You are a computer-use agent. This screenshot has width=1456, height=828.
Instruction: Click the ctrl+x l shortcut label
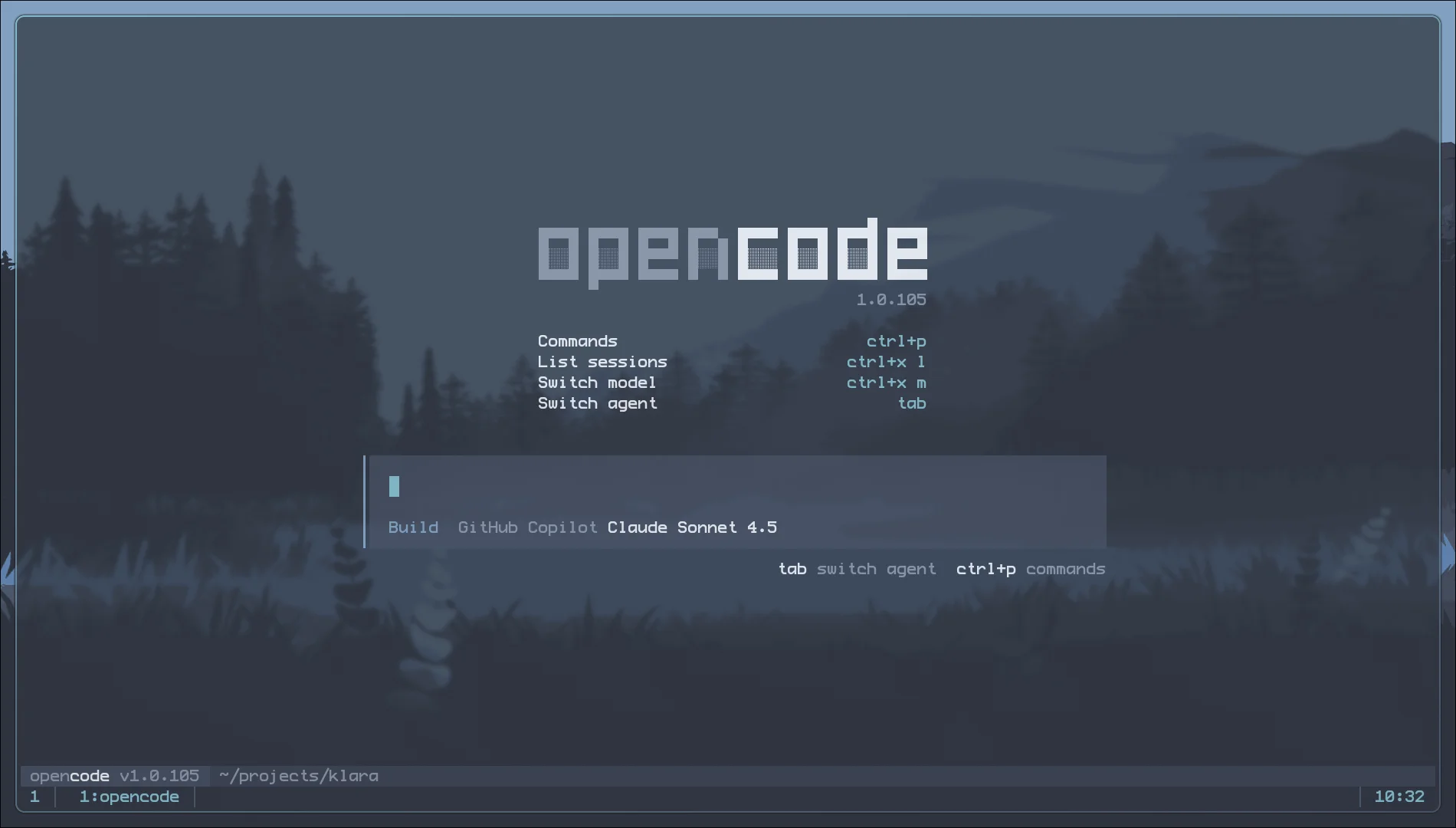(886, 361)
